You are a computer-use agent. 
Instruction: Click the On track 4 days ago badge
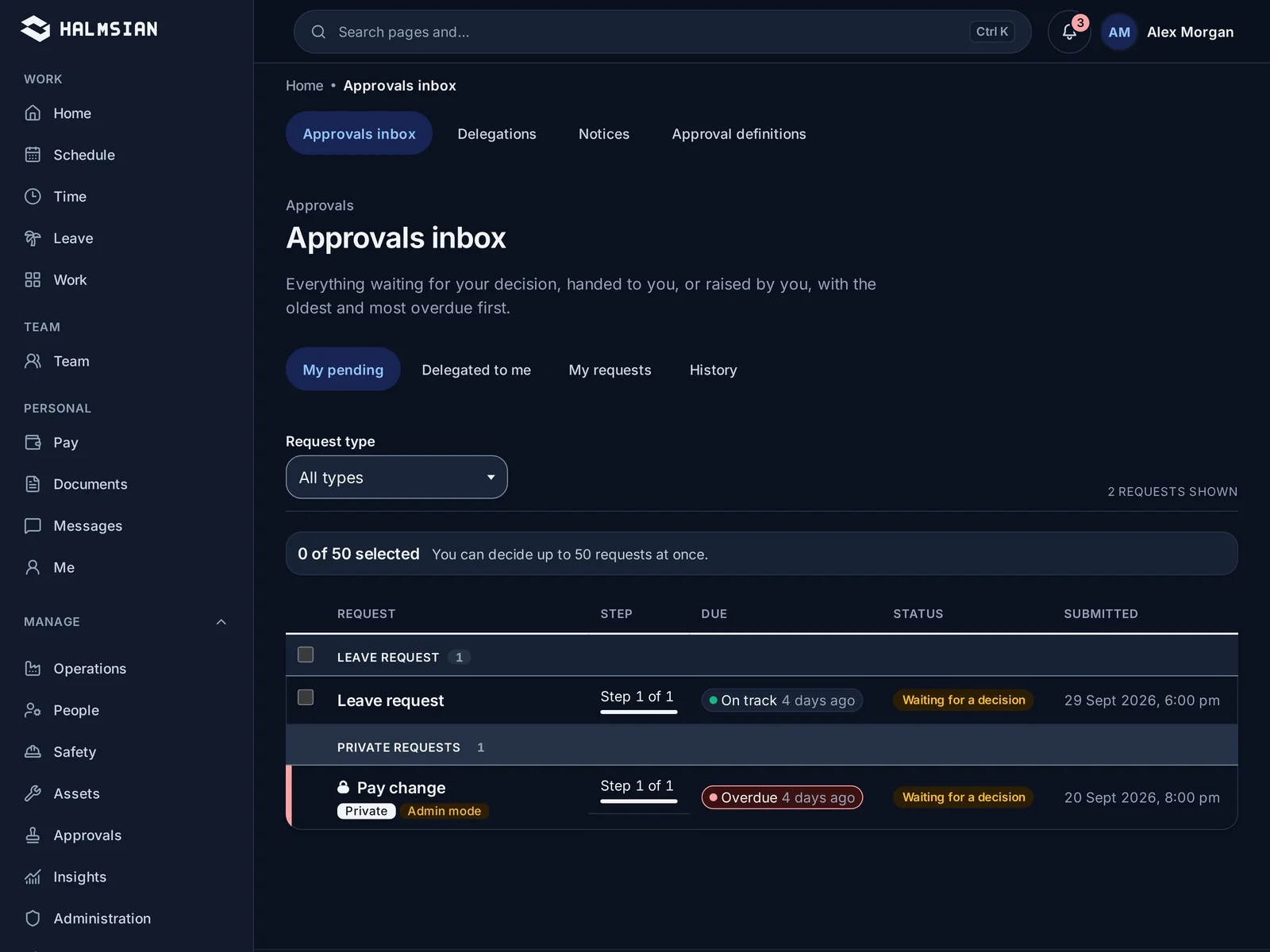[782, 701]
